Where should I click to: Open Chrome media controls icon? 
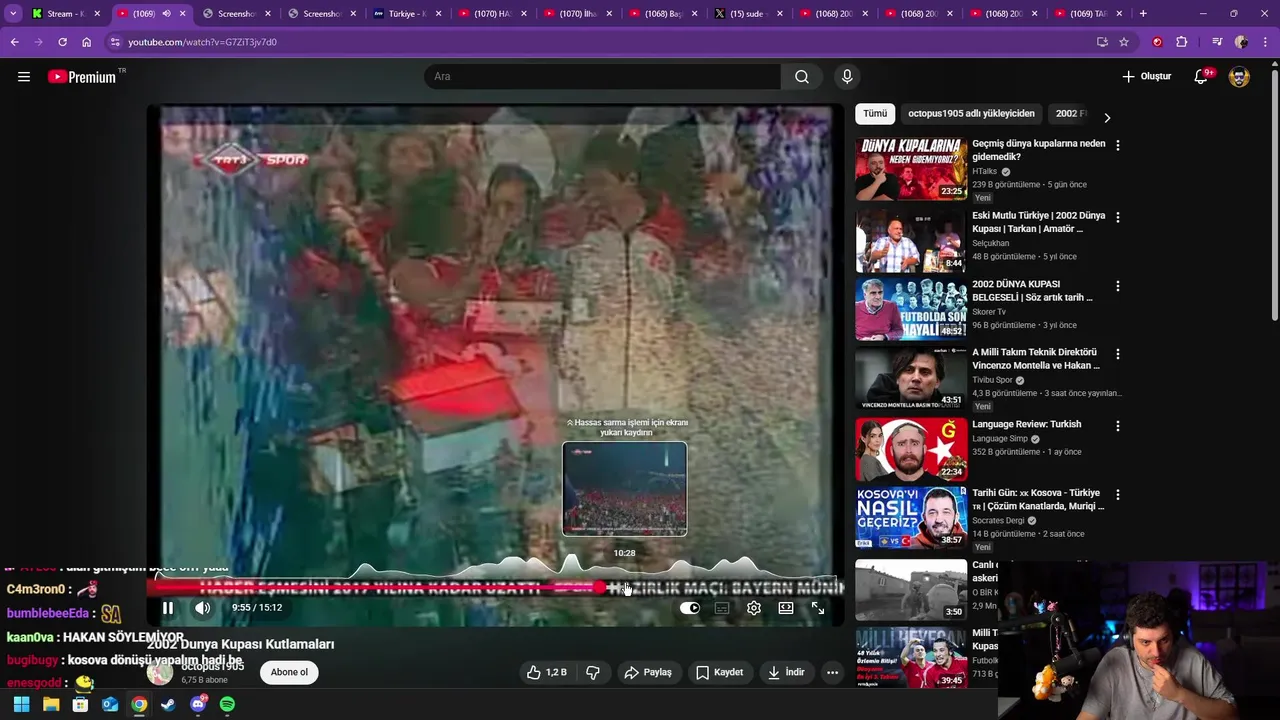point(1216,42)
